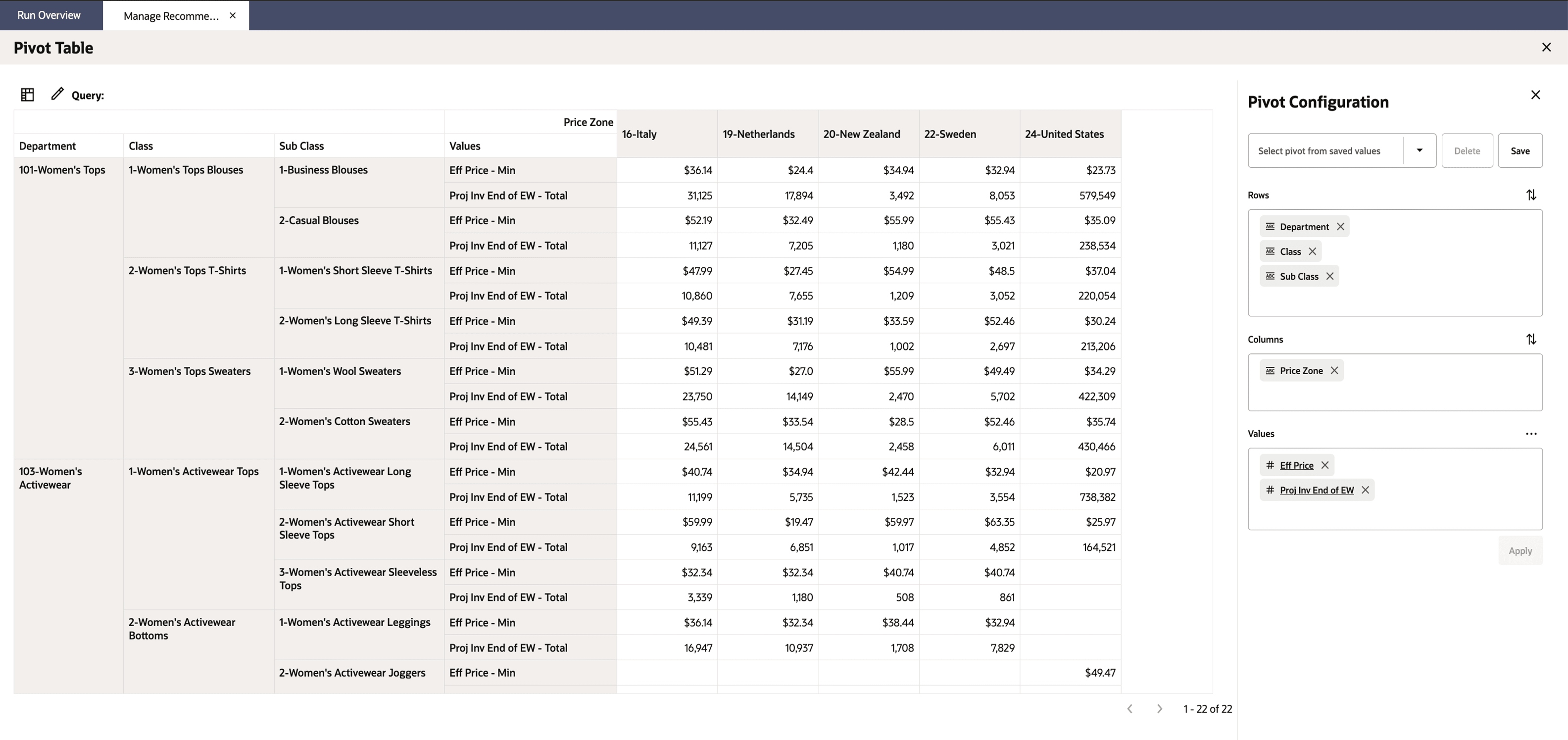Go to the next page of results

tap(1159, 708)
